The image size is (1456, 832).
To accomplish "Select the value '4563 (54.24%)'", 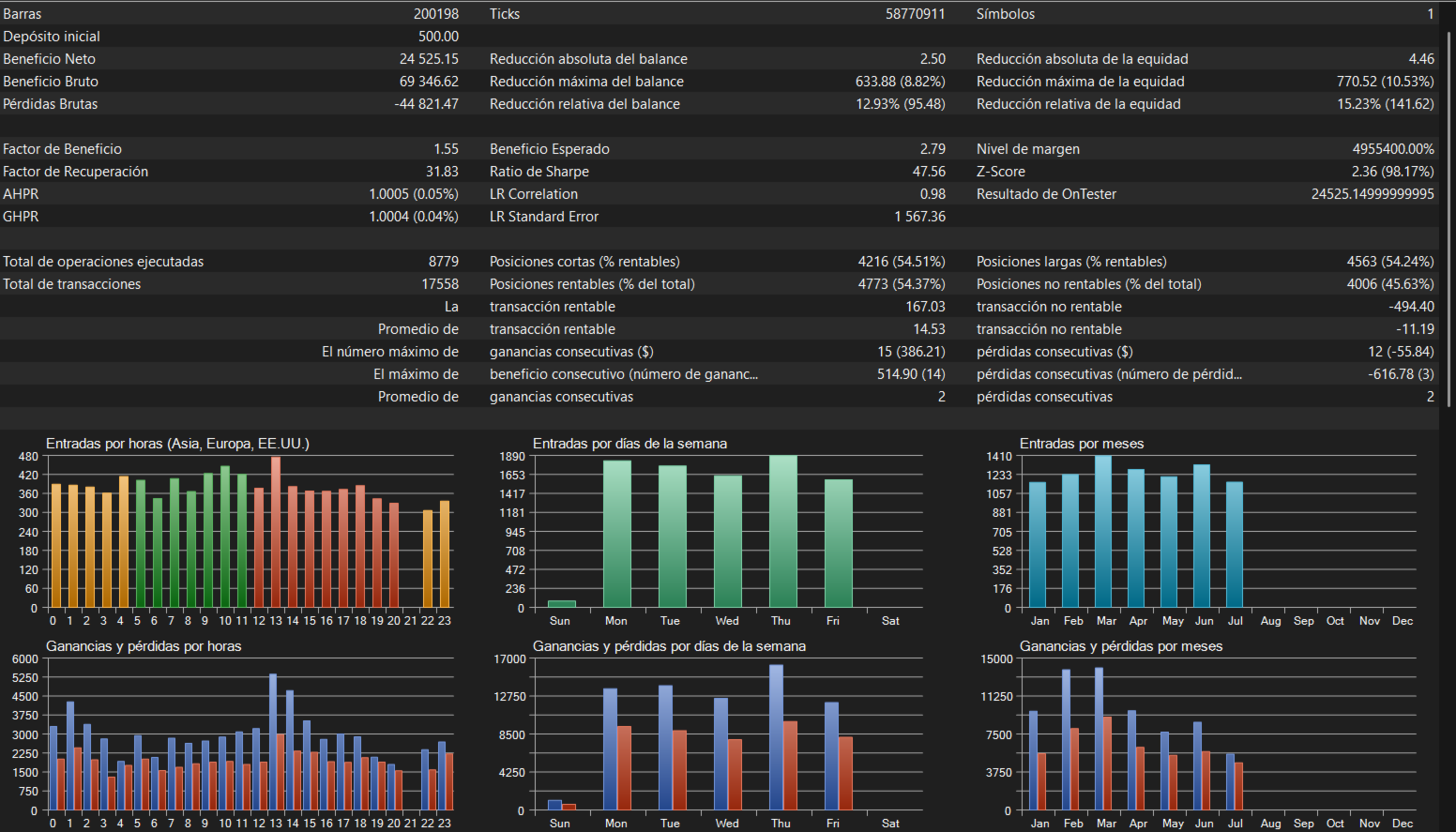I will coord(1390,262).
